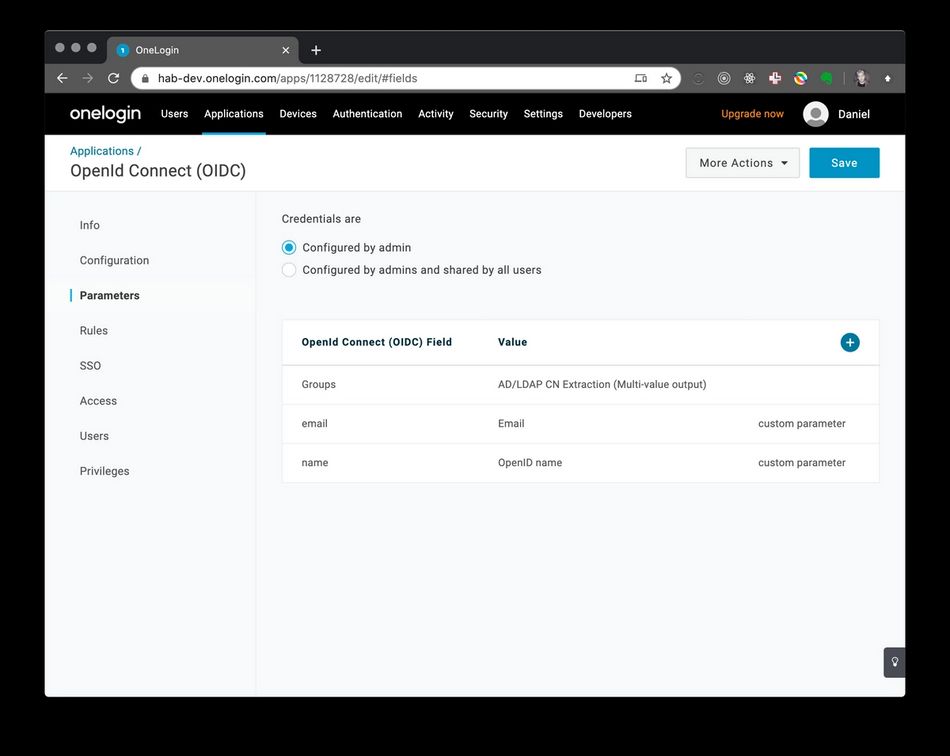Click the green Evernote extension icon

click(x=826, y=78)
